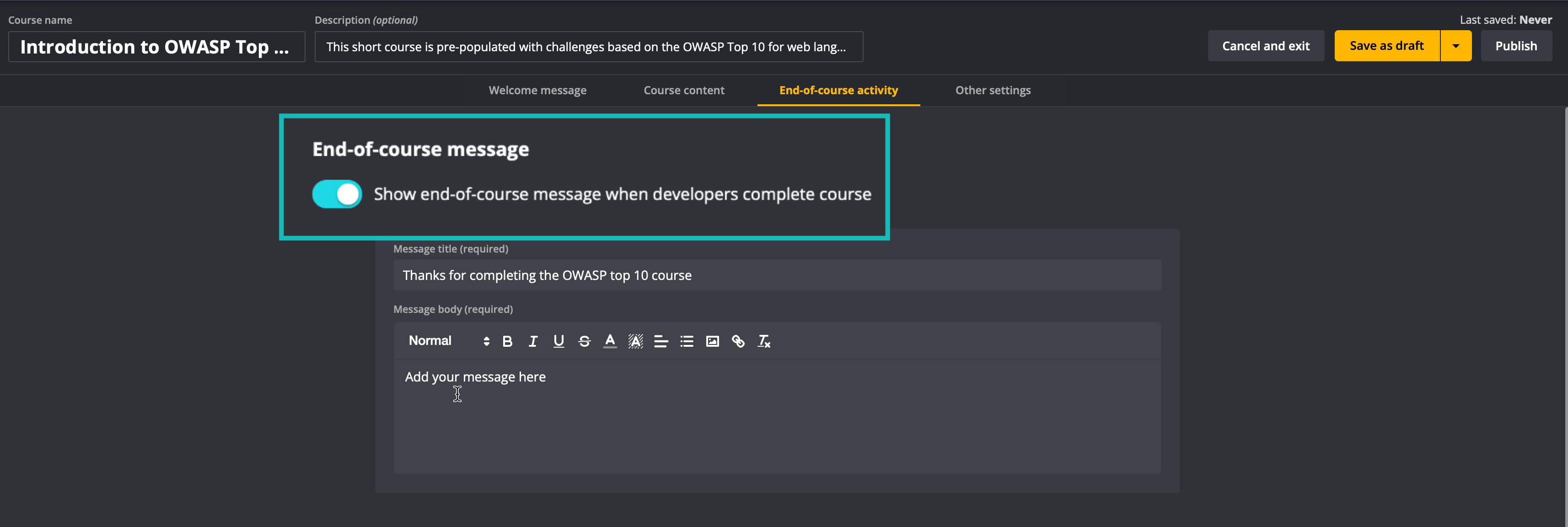Clear text formatting

764,341
